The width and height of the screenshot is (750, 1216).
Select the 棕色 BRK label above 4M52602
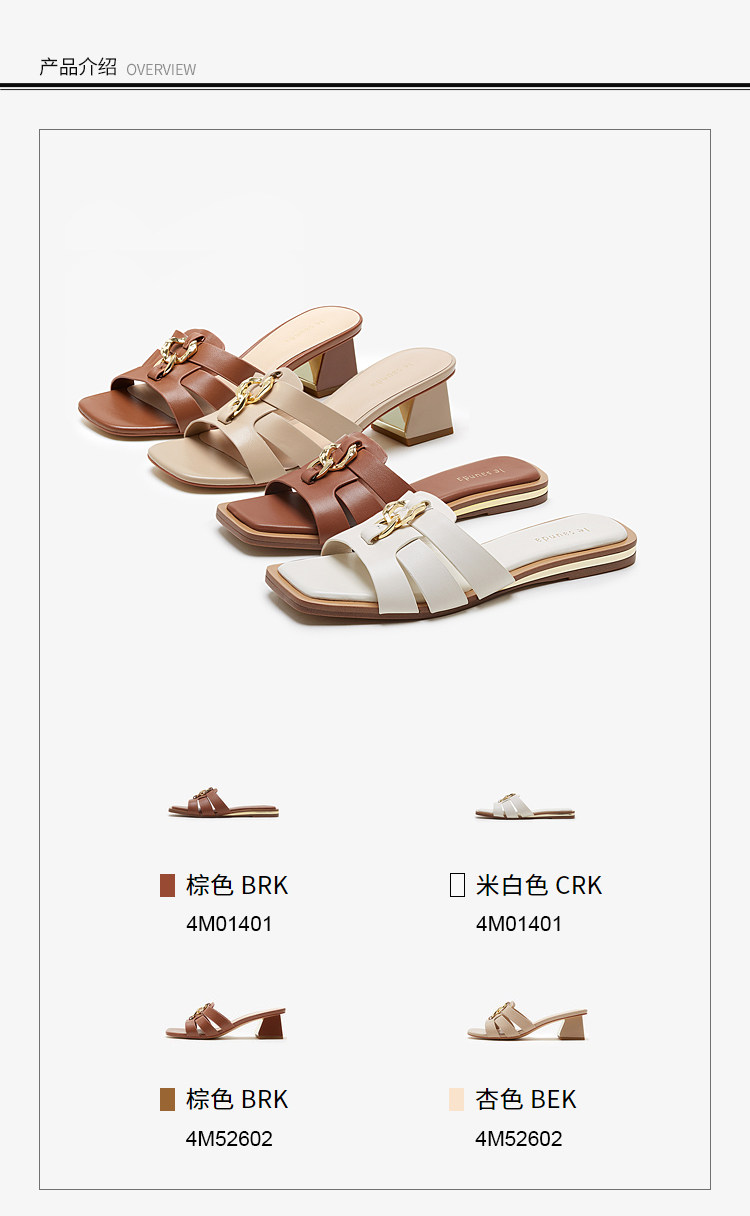coord(237,1099)
